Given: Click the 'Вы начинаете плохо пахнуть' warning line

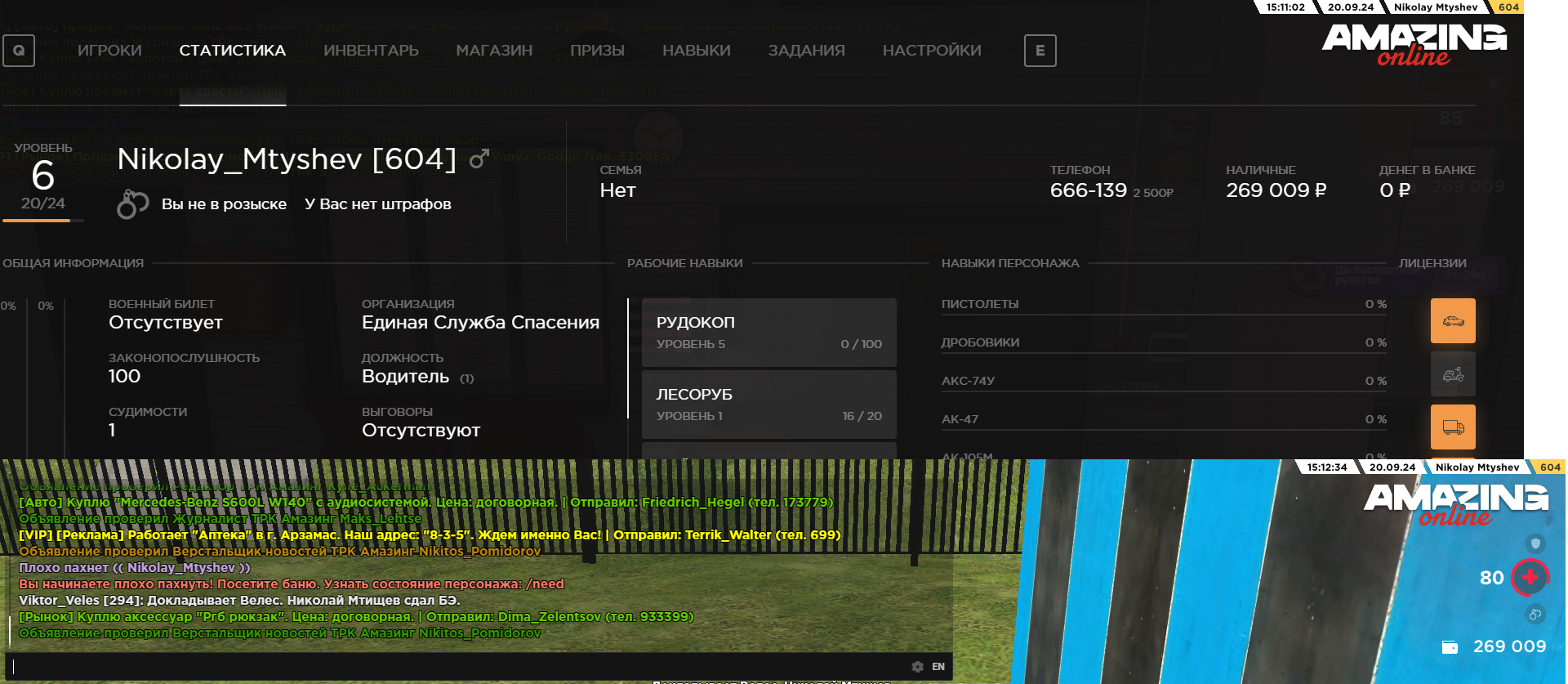Looking at the screenshot, I should [292, 584].
